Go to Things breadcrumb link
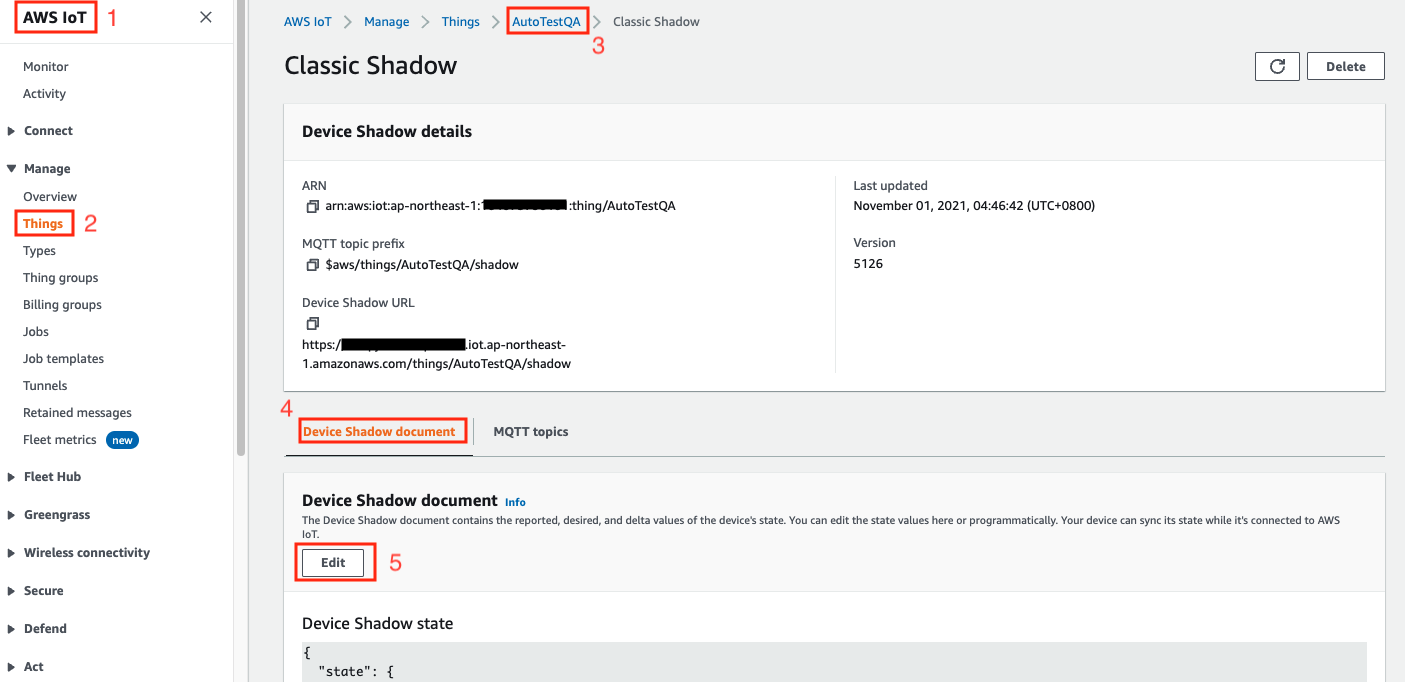Viewport: 1405px width, 682px height. (461, 22)
